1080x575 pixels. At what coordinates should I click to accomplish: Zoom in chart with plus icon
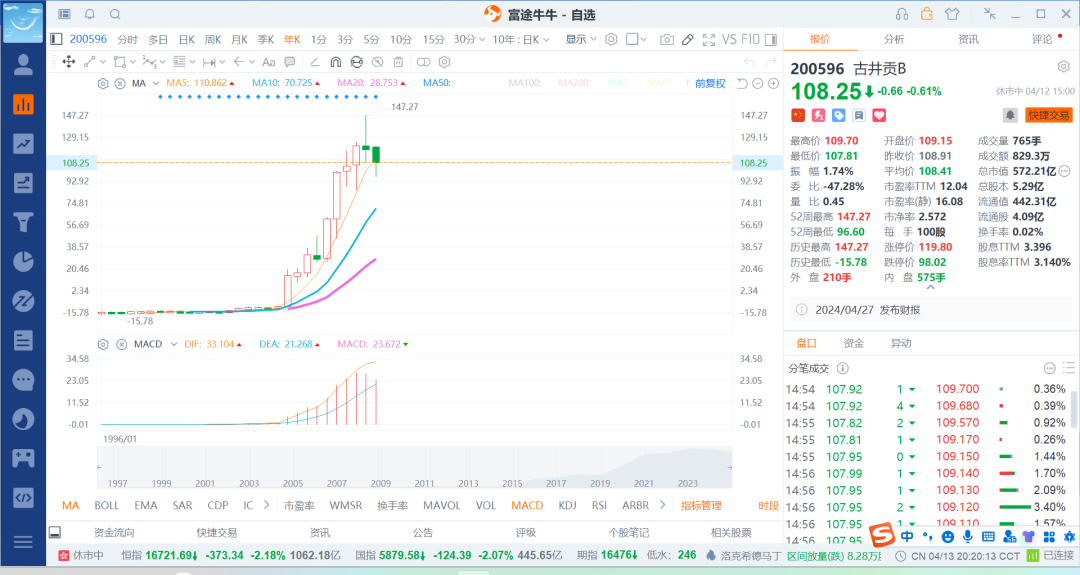pyautogui.click(x=773, y=83)
